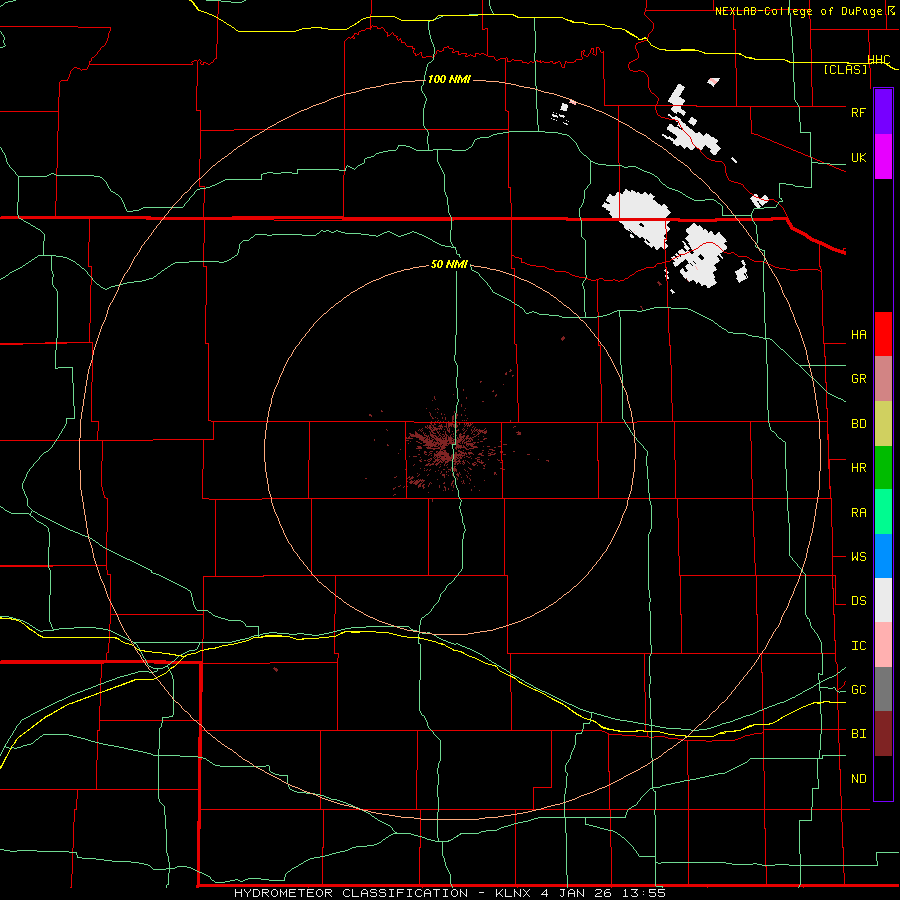
Task: Click the HR legend label
Action: coord(858,468)
